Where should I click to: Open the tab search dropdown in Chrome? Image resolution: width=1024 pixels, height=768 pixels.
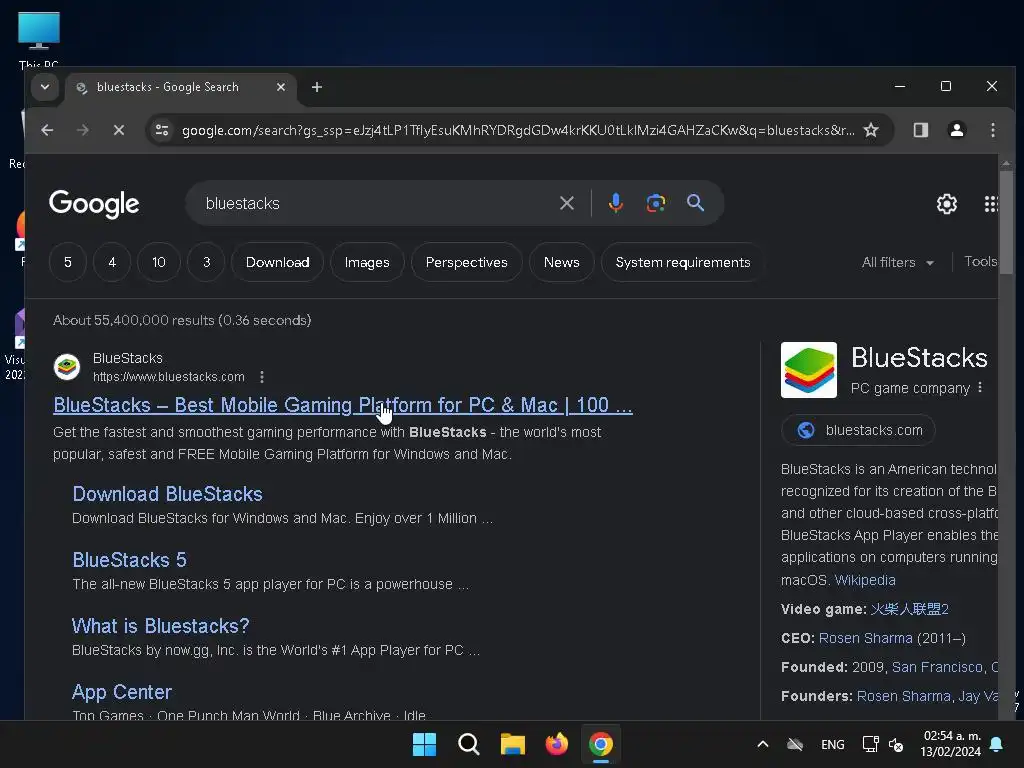(x=45, y=87)
